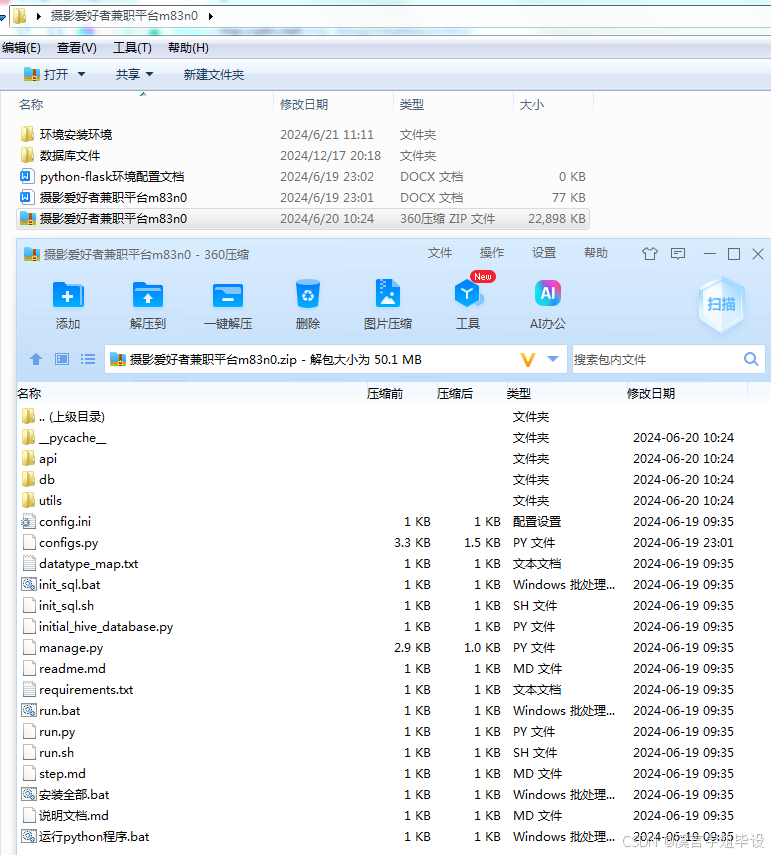
Task: Open the 编辑(E) menu in Explorer
Action: (x=21, y=48)
